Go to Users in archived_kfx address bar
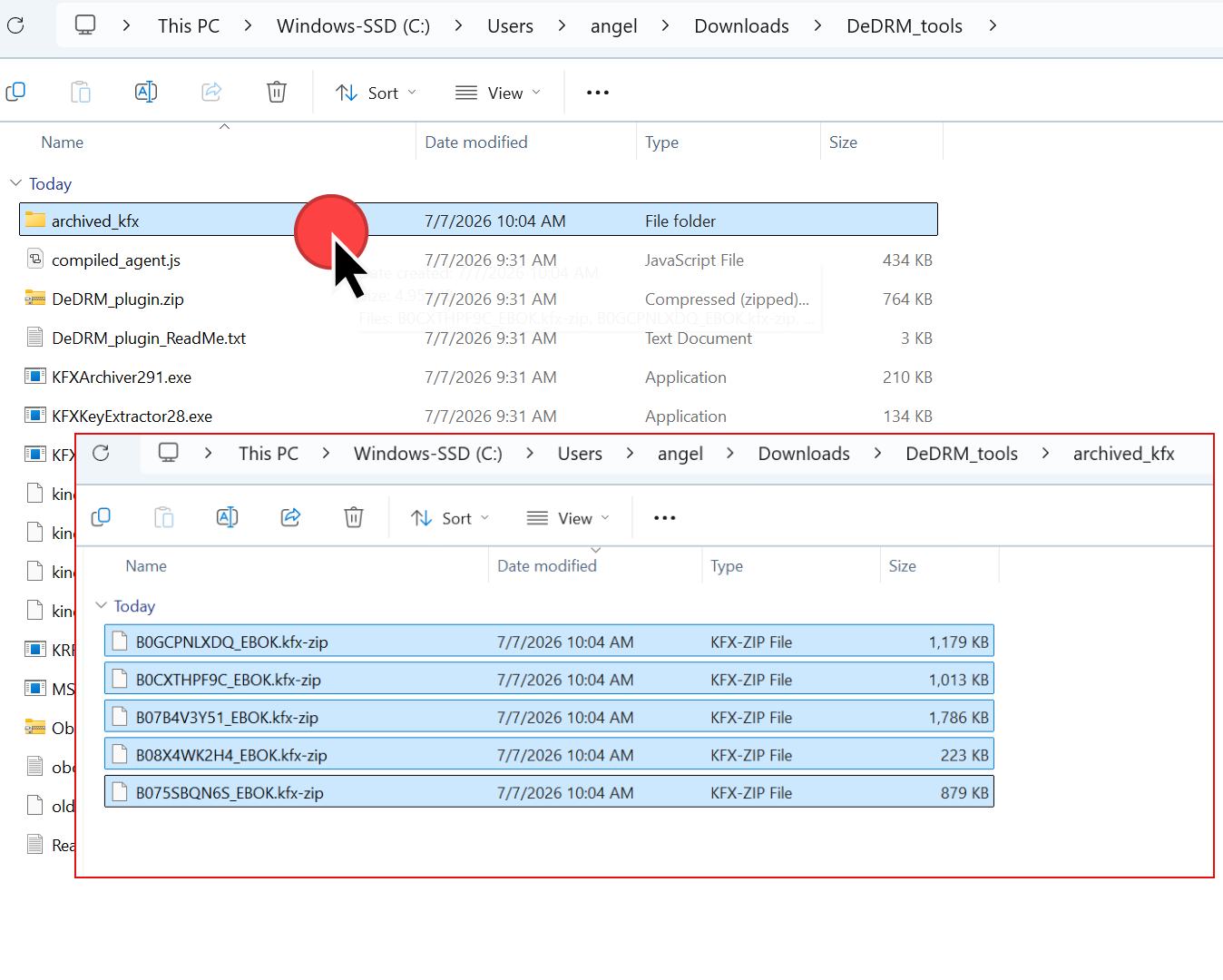 [x=580, y=453]
